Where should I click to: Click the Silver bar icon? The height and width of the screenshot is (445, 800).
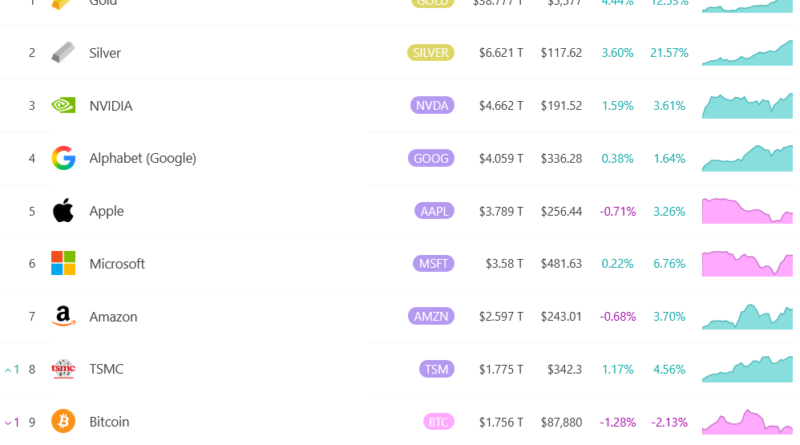63,53
